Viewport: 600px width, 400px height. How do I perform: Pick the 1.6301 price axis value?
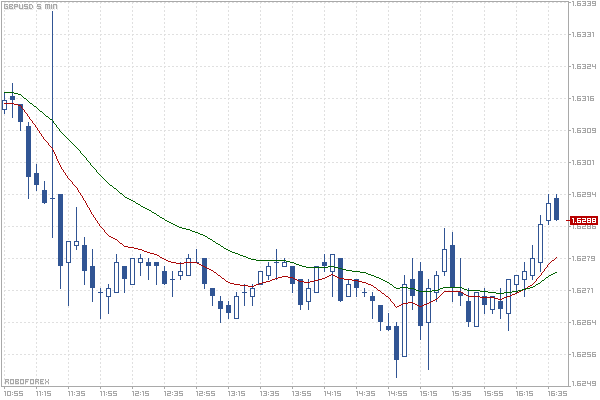584,163
